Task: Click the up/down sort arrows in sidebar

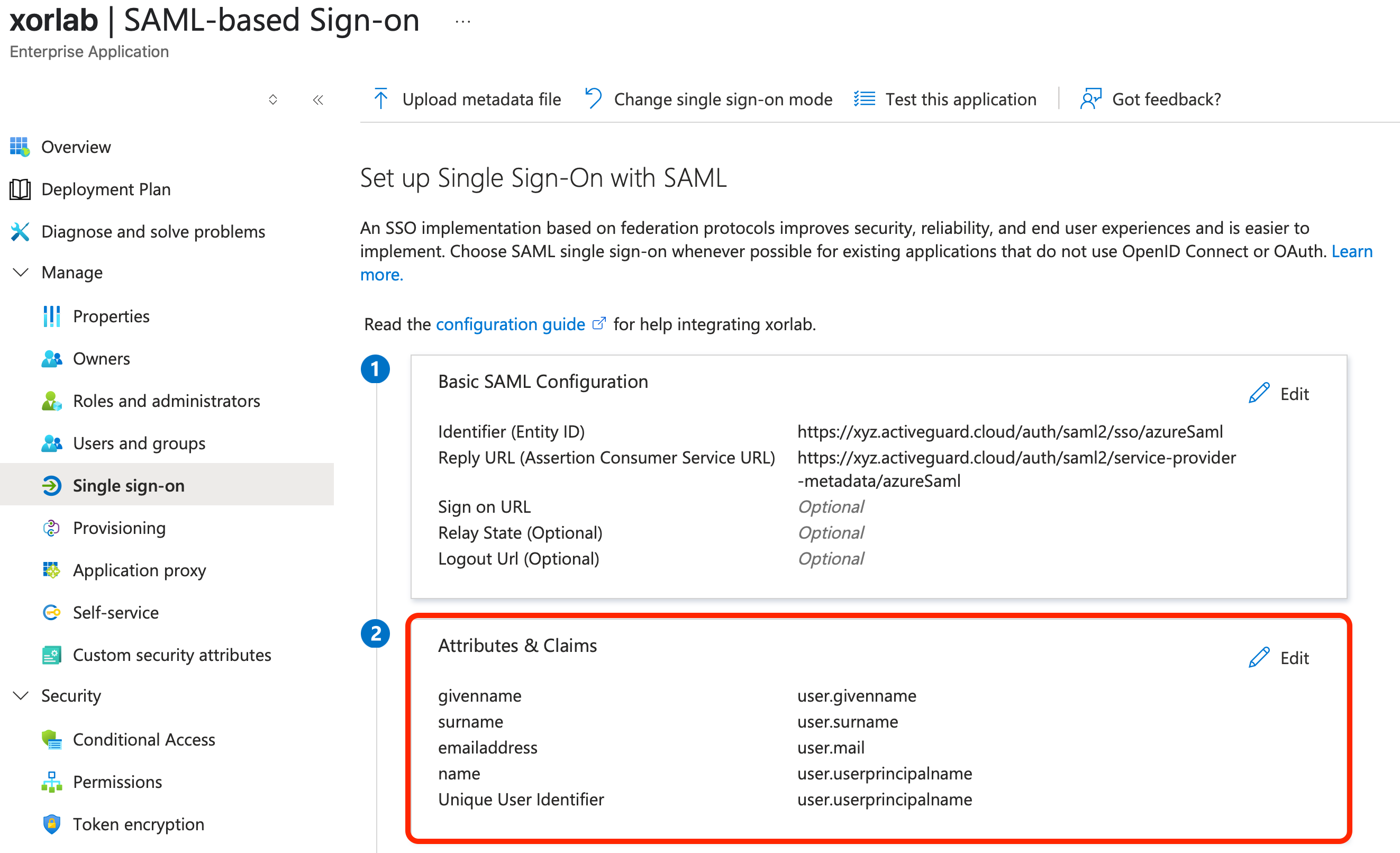Action: [272, 99]
